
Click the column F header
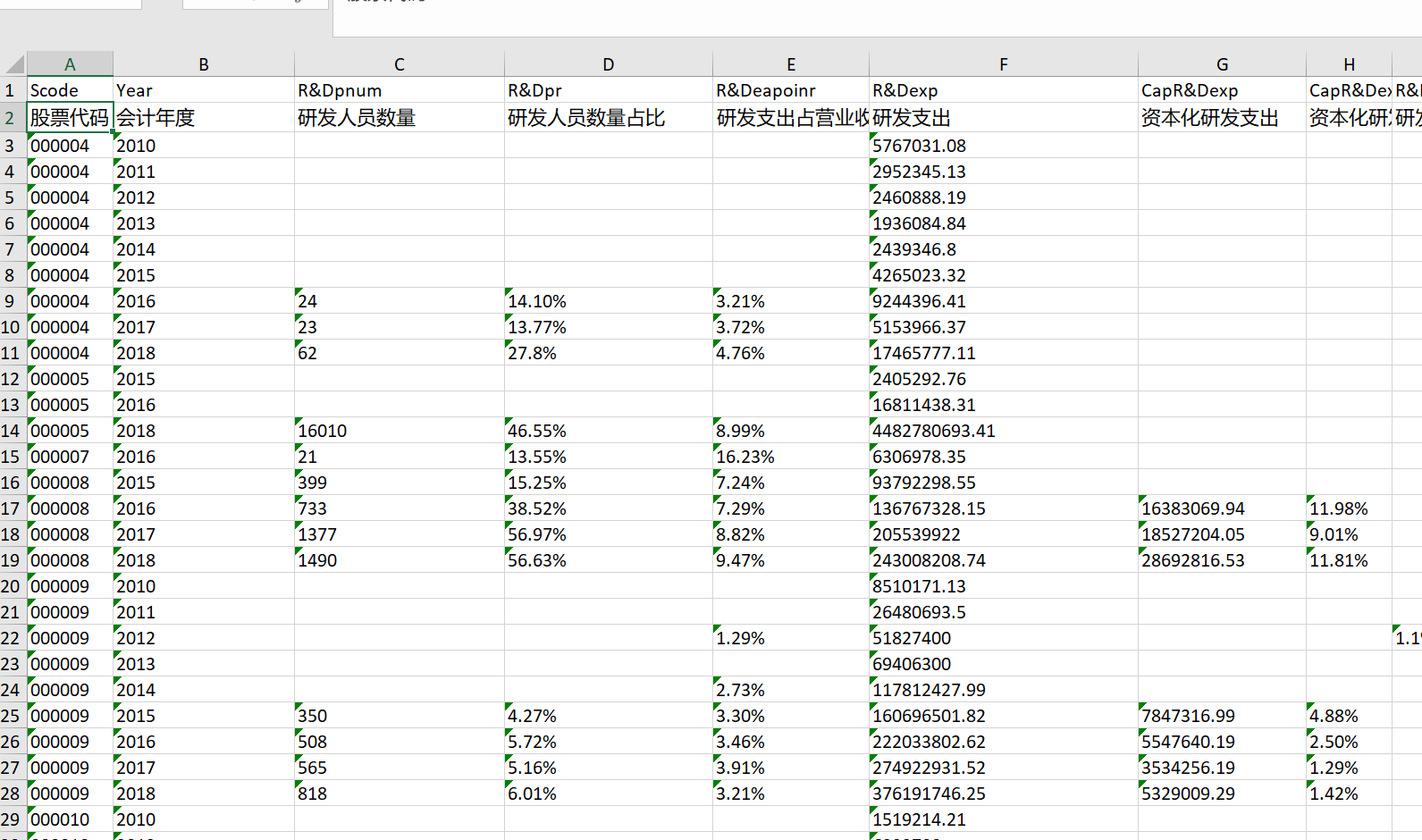tap(1003, 64)
